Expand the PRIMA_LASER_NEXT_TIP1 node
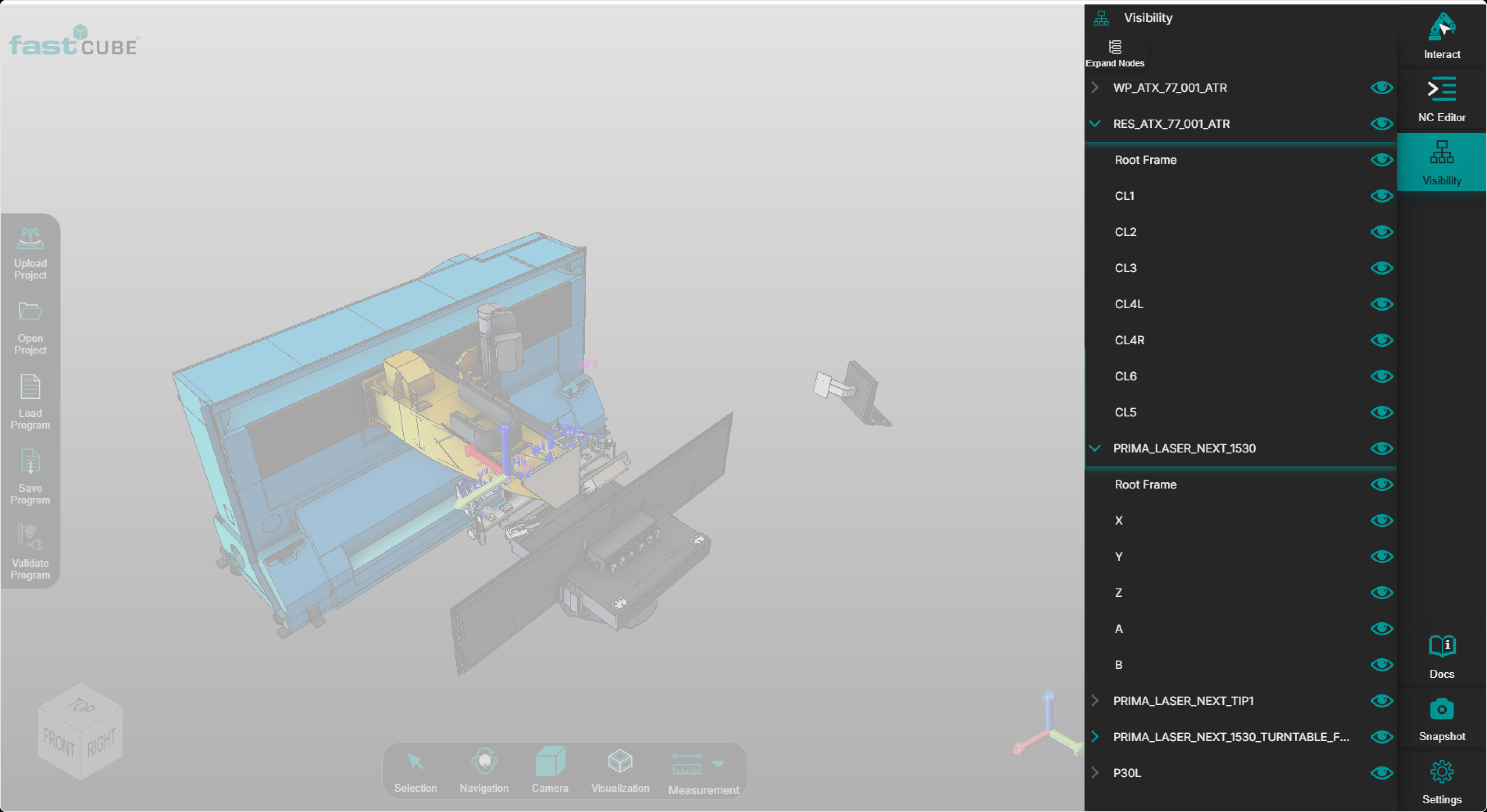Screen dimensions: 1487x812 coord(1094,701)
